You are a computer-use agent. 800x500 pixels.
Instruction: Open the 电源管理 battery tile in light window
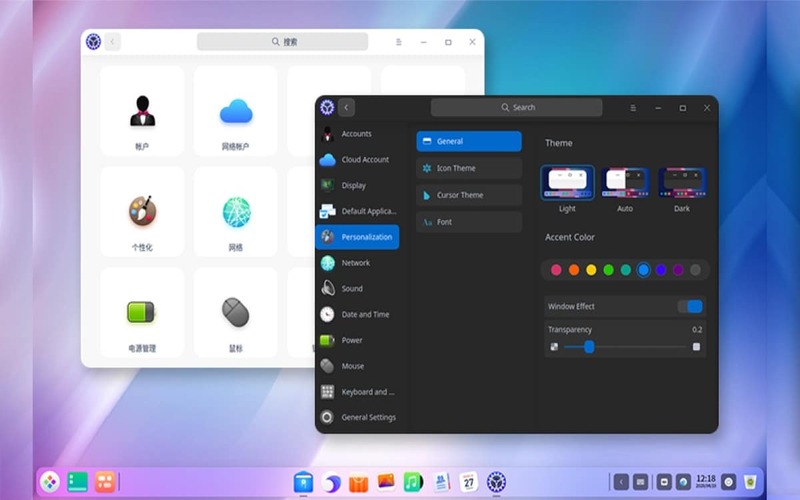[x=142, y=312]
